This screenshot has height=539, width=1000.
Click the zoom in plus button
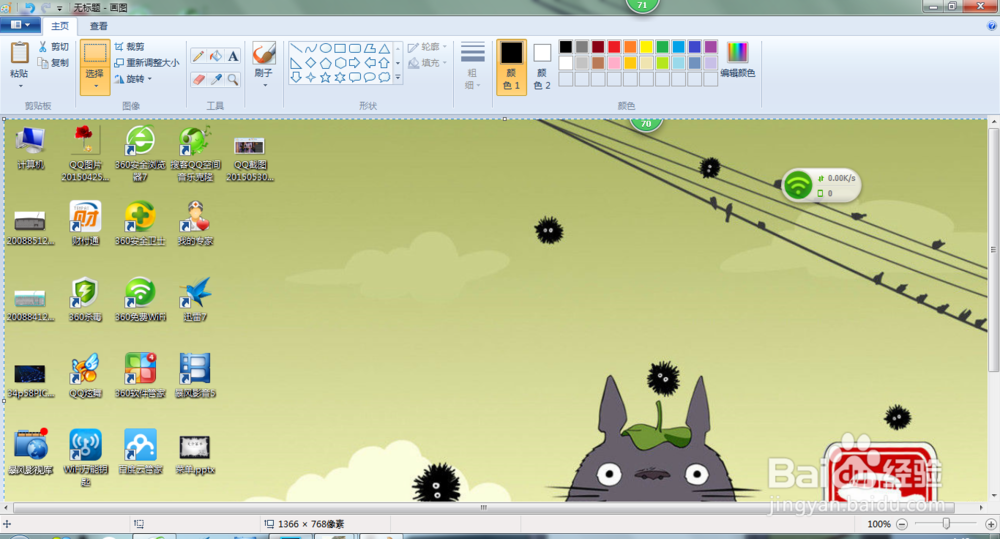[x=991, y=524]
